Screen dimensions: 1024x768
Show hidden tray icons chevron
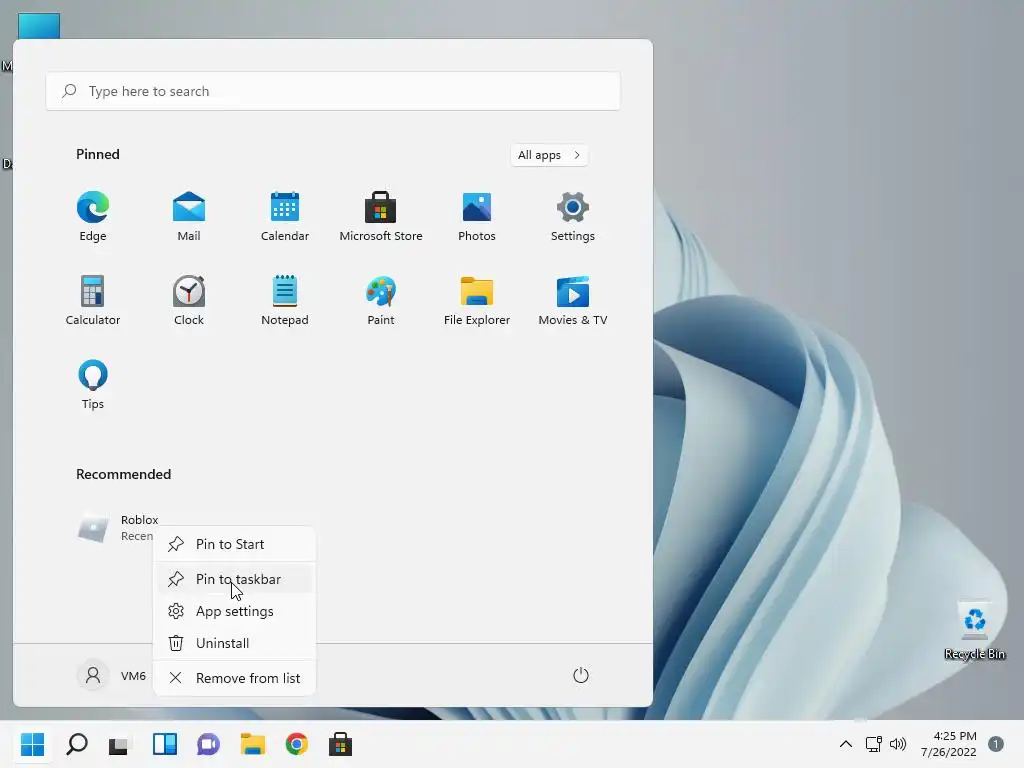(846, 744)
